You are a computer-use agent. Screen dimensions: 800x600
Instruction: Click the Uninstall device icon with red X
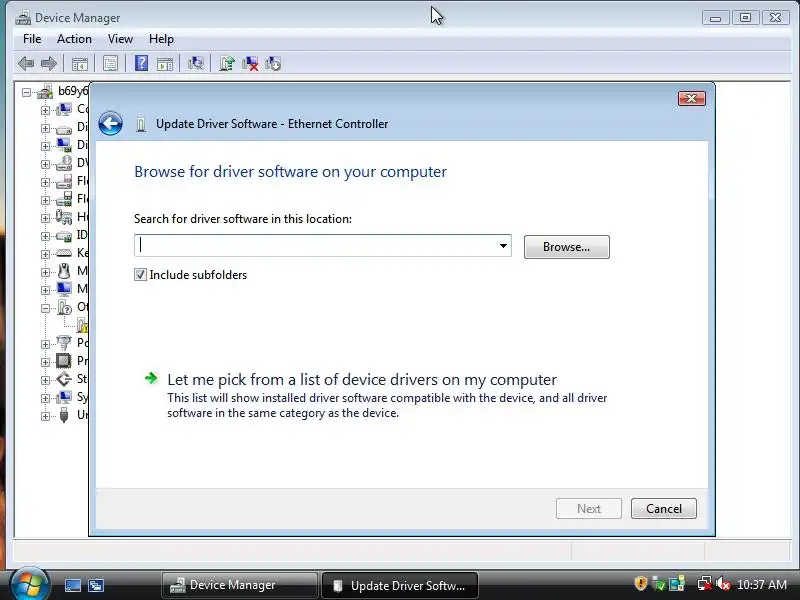[x=250, y=64]
